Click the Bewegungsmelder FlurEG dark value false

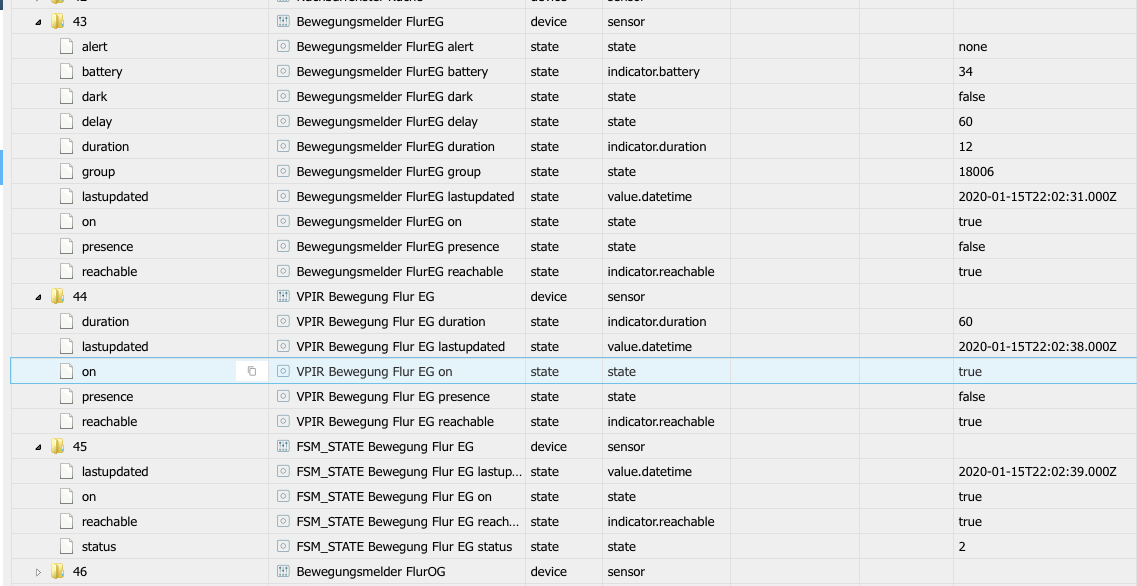(972, 96)
